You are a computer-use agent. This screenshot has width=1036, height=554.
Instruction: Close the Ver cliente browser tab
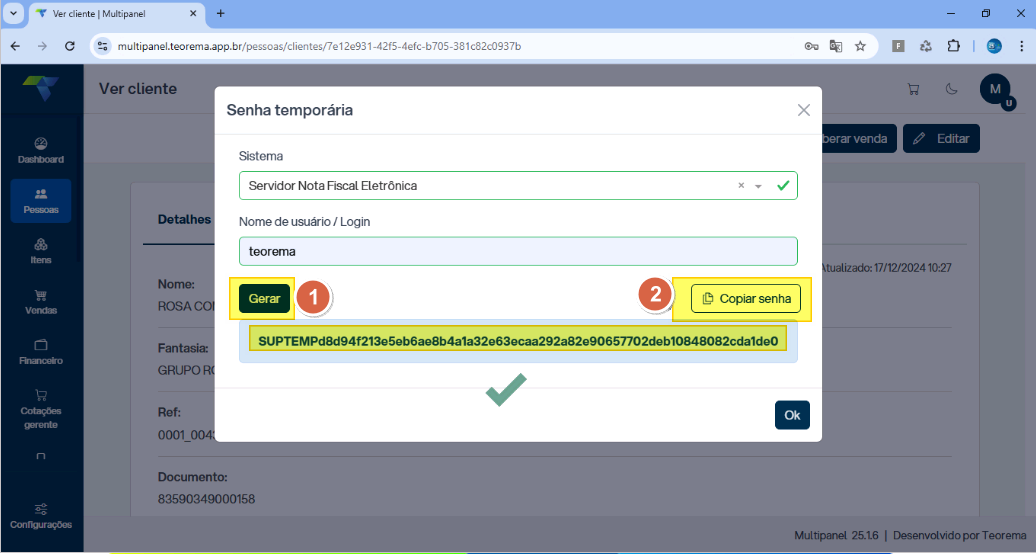click(x=194, y=13)
